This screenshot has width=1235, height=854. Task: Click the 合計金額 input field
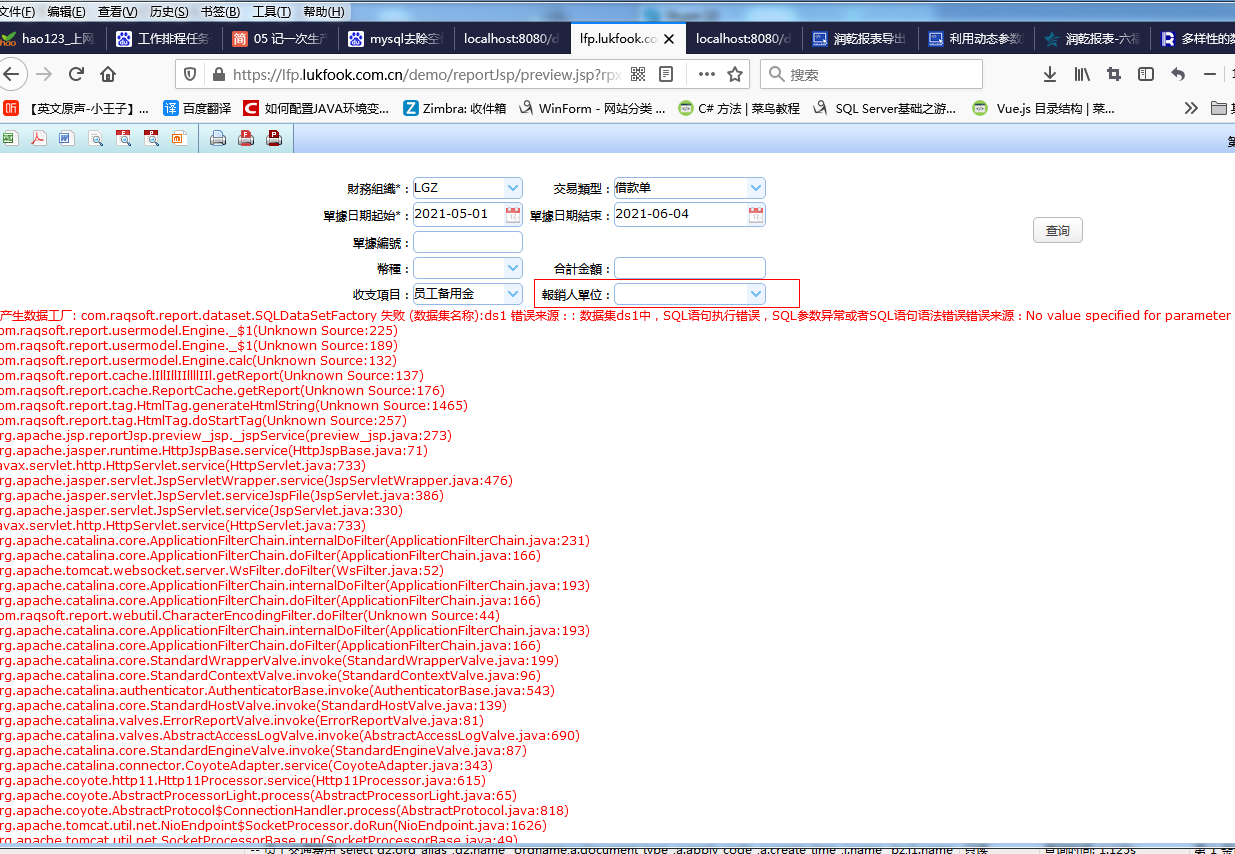click(690, 268)
